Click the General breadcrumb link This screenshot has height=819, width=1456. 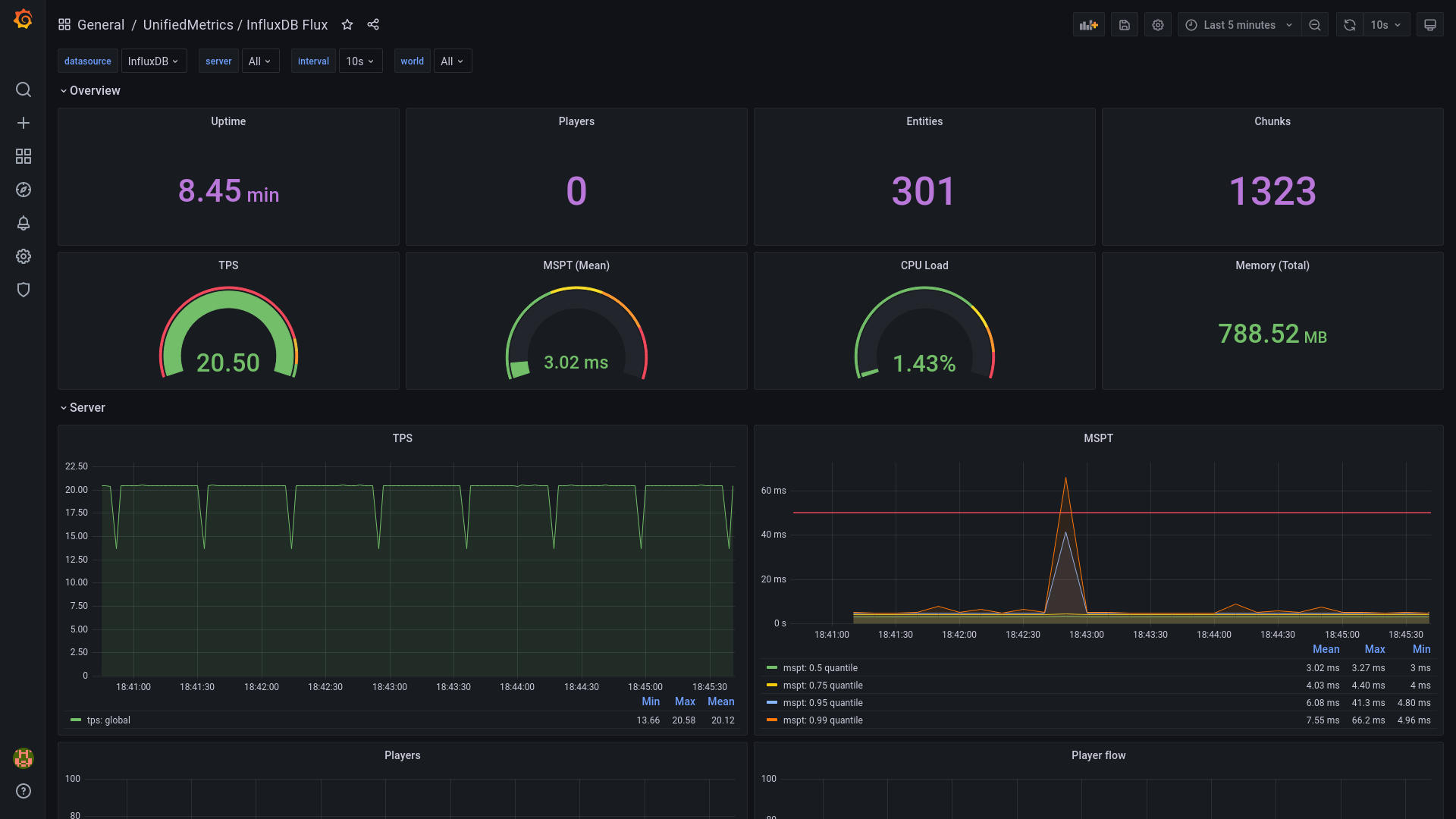pos(100,25)
